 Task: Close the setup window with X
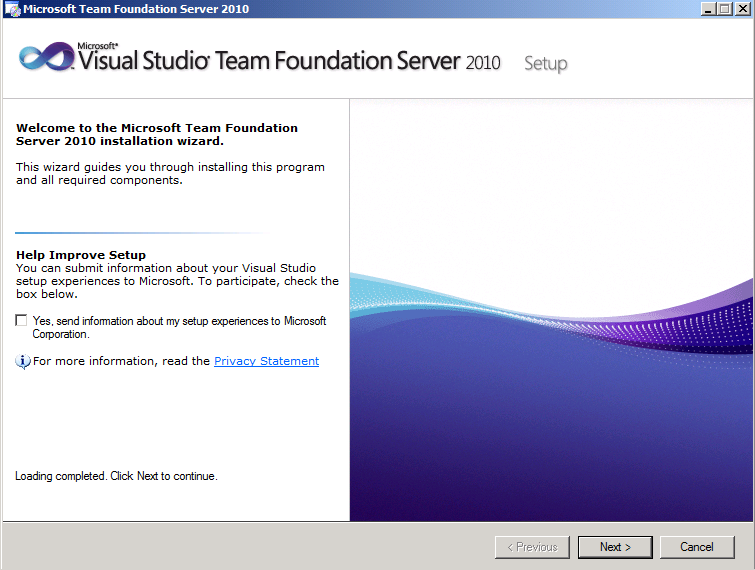[742, 9]
